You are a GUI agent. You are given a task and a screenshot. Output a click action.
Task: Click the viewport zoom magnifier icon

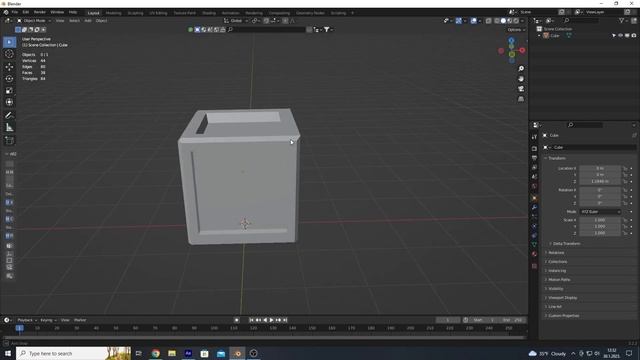click(x=521, y=69)
